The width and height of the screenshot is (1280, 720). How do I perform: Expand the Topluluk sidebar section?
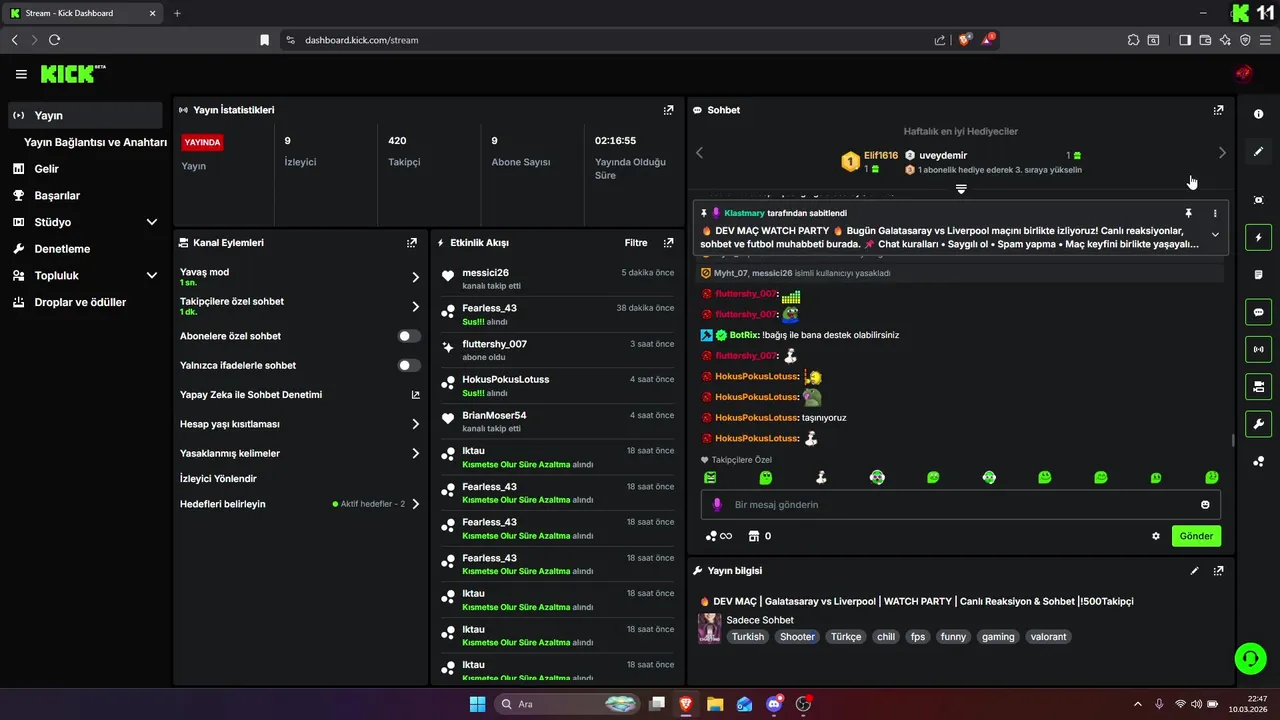pos(152,275)
